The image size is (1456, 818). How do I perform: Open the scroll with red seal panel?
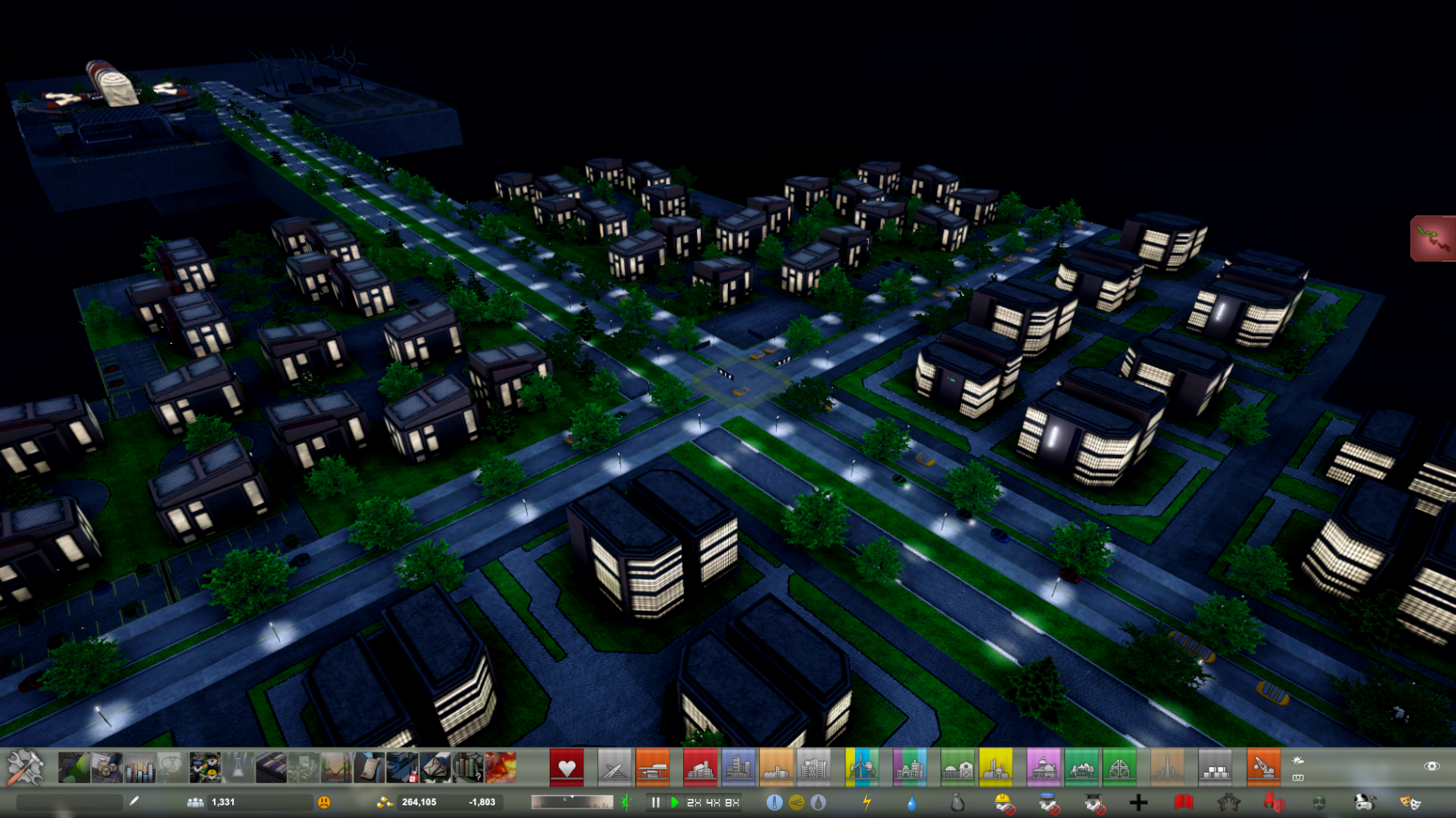coord(369,768)
